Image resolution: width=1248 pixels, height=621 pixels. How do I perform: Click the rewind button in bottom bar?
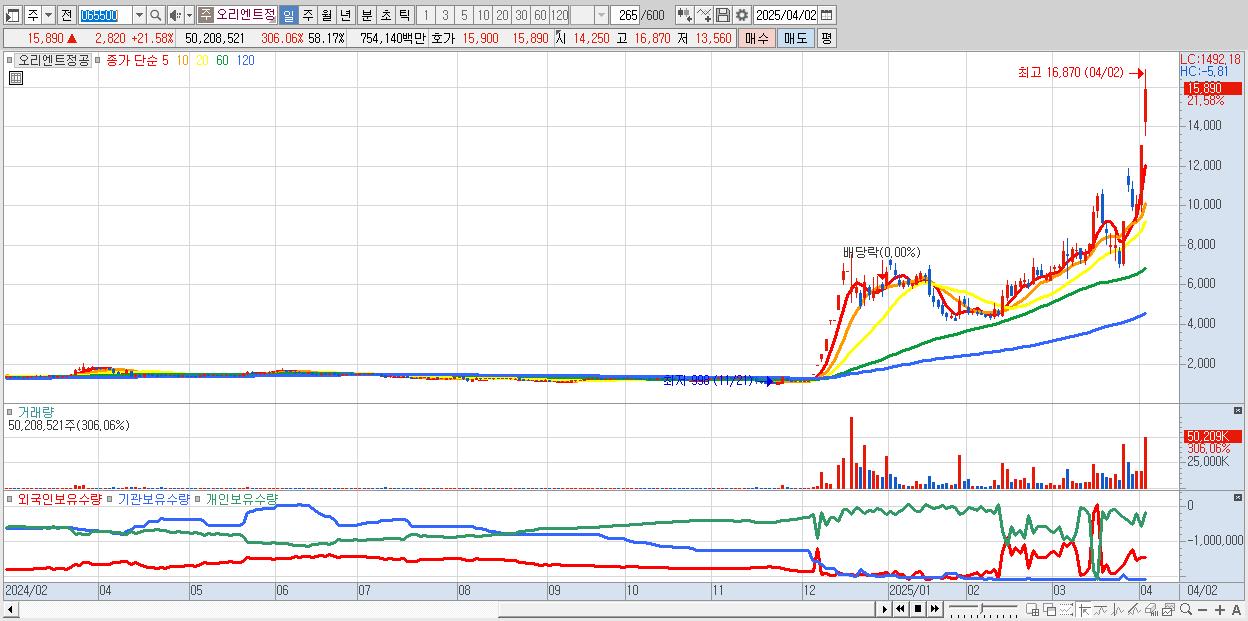(x=900, y=609)
